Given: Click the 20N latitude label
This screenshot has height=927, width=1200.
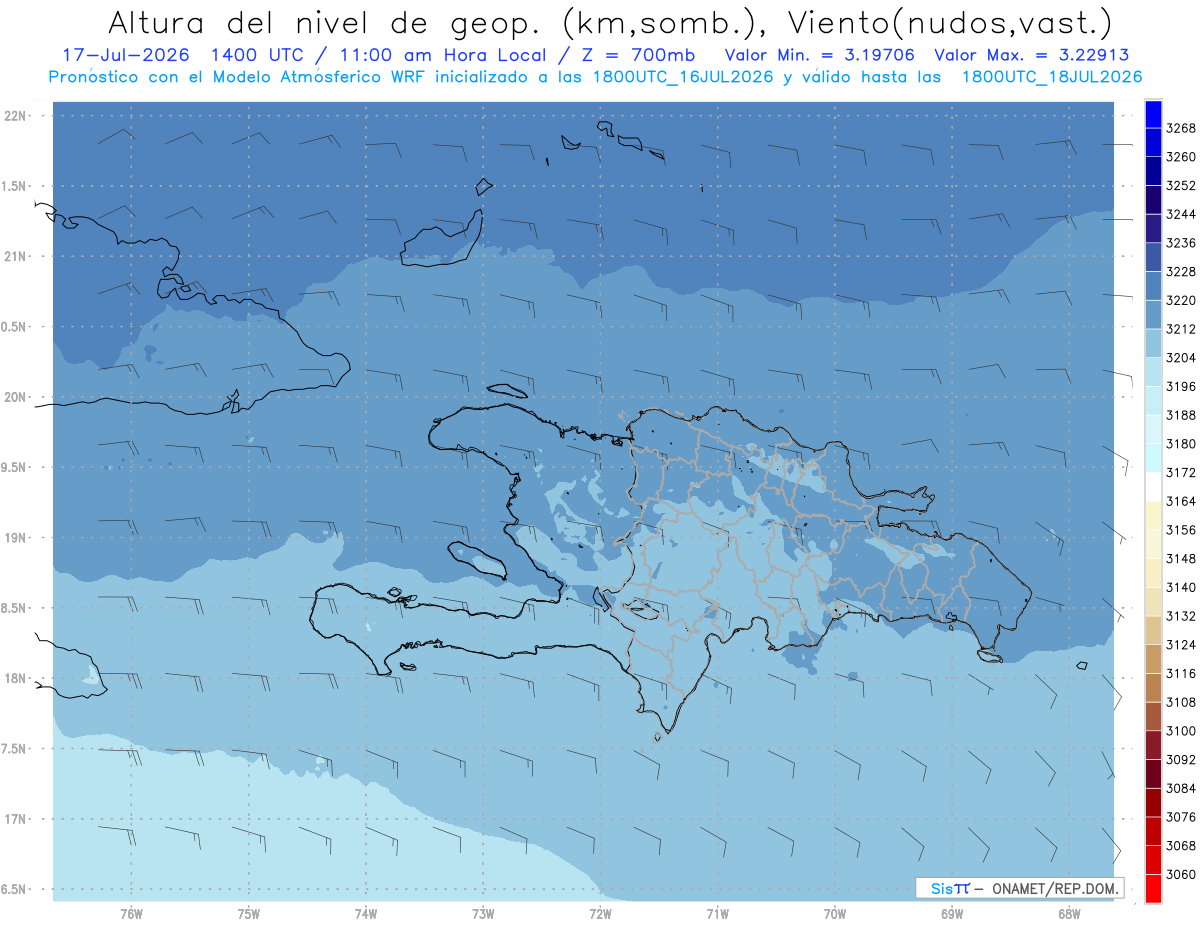Looking at the screenshot, I should click(17, 397).
